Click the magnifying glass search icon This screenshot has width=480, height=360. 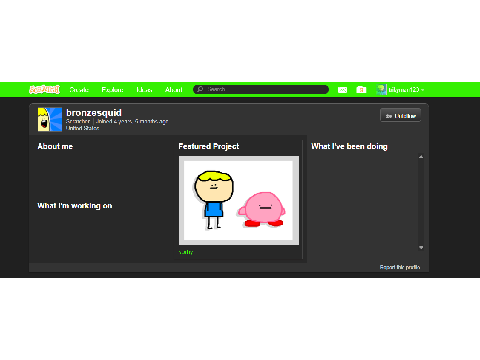coord(200,89)
